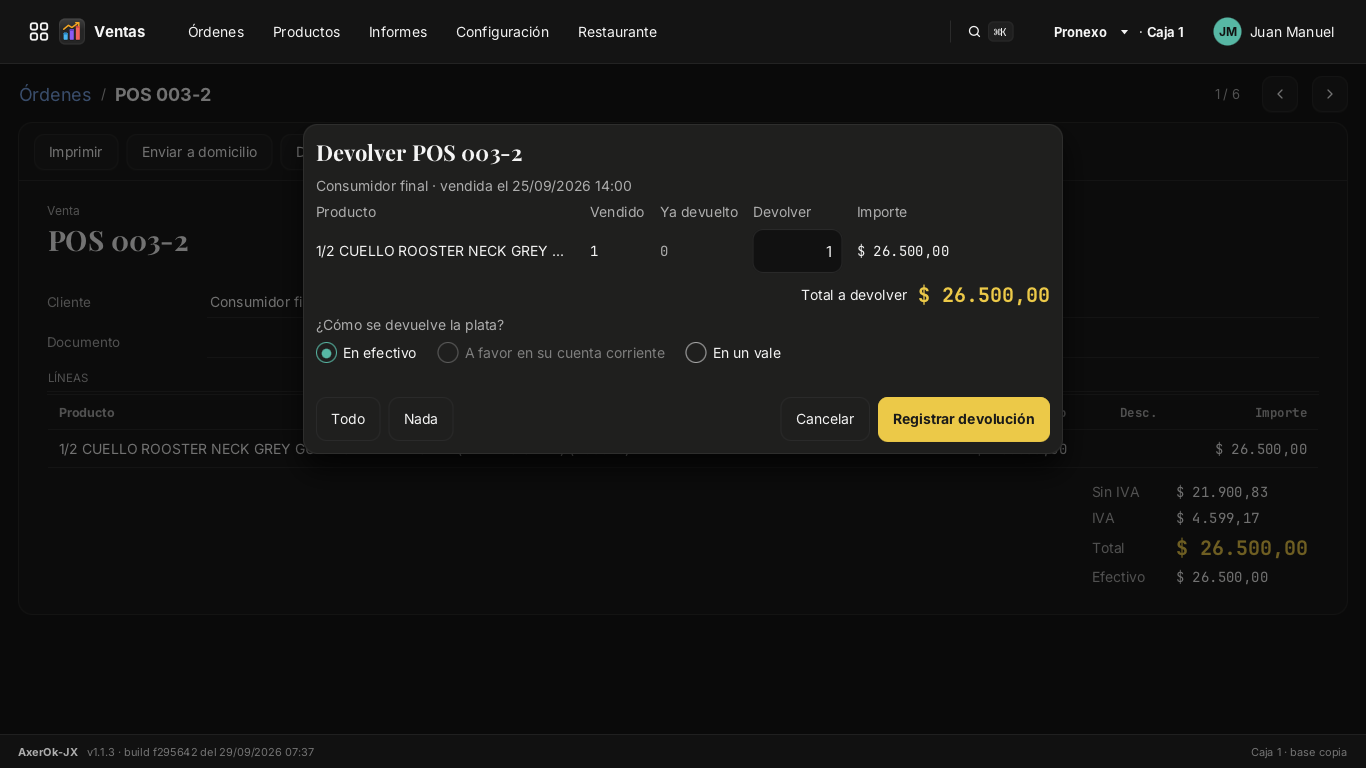Click the AxerOk-JX version text in footer
The image size is (1366, 768).
coord(166,752)
